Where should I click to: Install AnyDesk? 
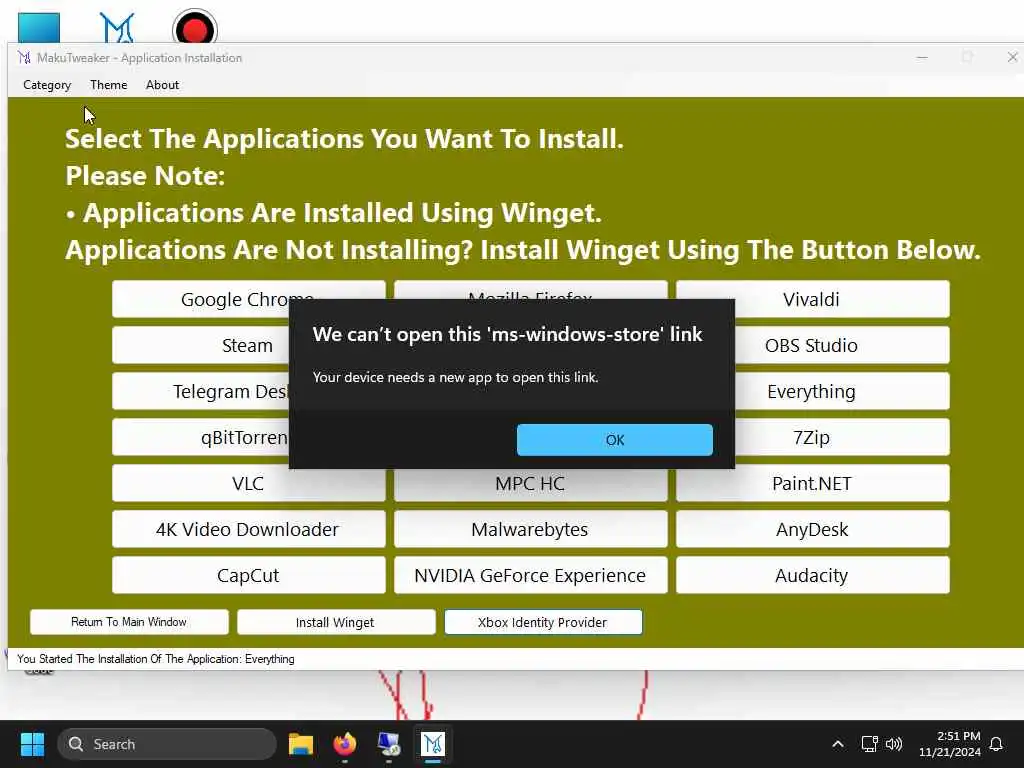point(812,529)
